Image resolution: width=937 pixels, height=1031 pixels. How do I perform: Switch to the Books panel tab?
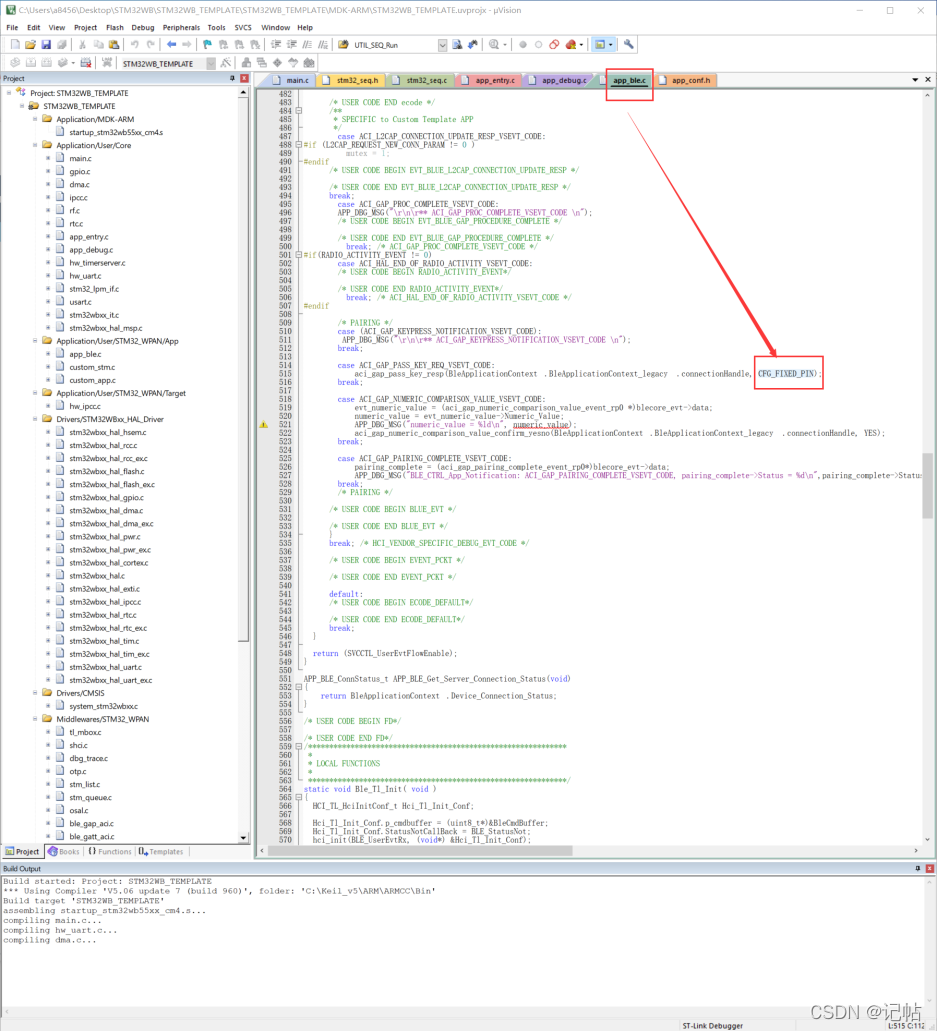[64, 851]
